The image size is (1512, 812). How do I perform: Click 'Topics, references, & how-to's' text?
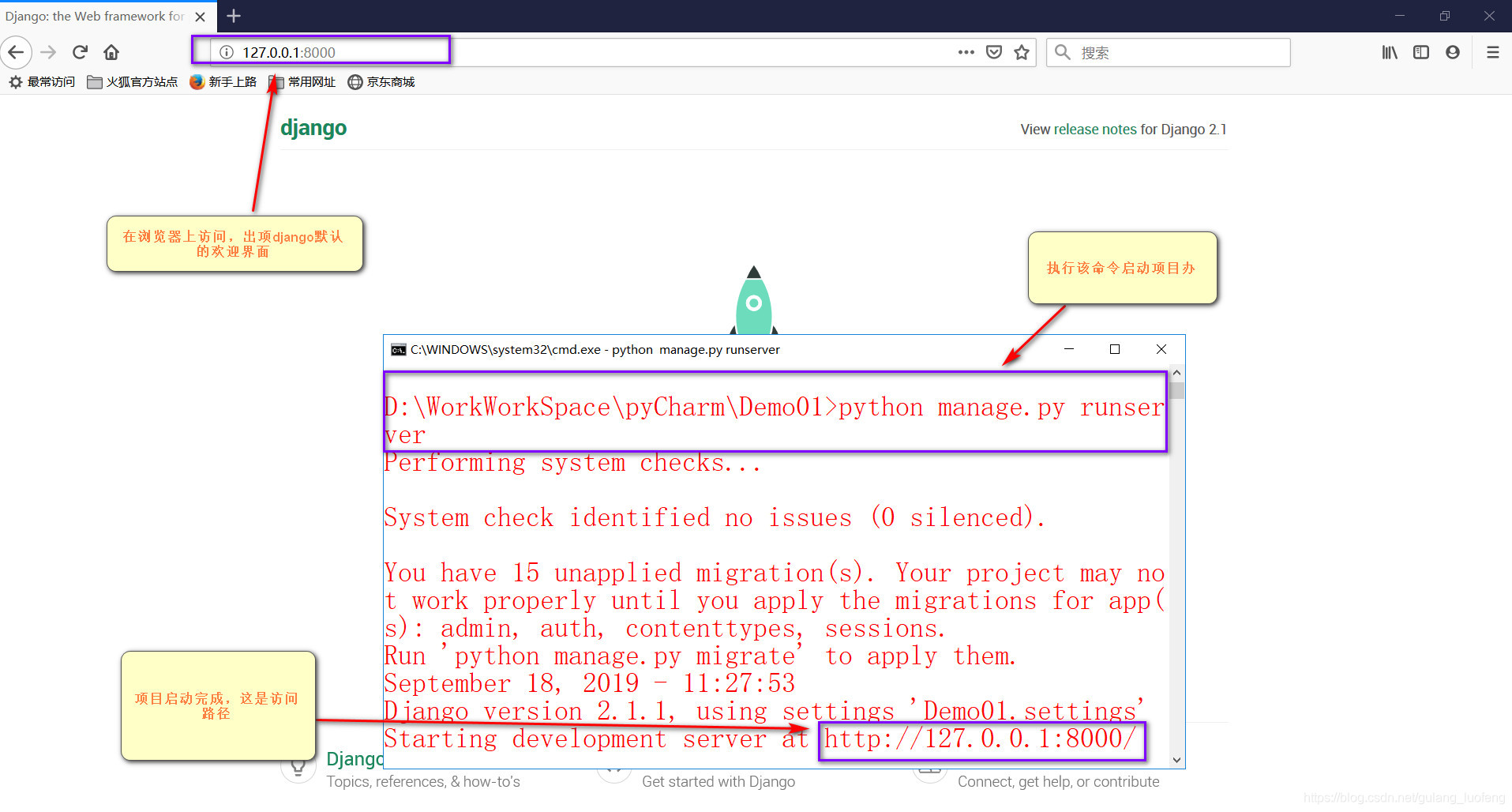(x=423, y=782)
